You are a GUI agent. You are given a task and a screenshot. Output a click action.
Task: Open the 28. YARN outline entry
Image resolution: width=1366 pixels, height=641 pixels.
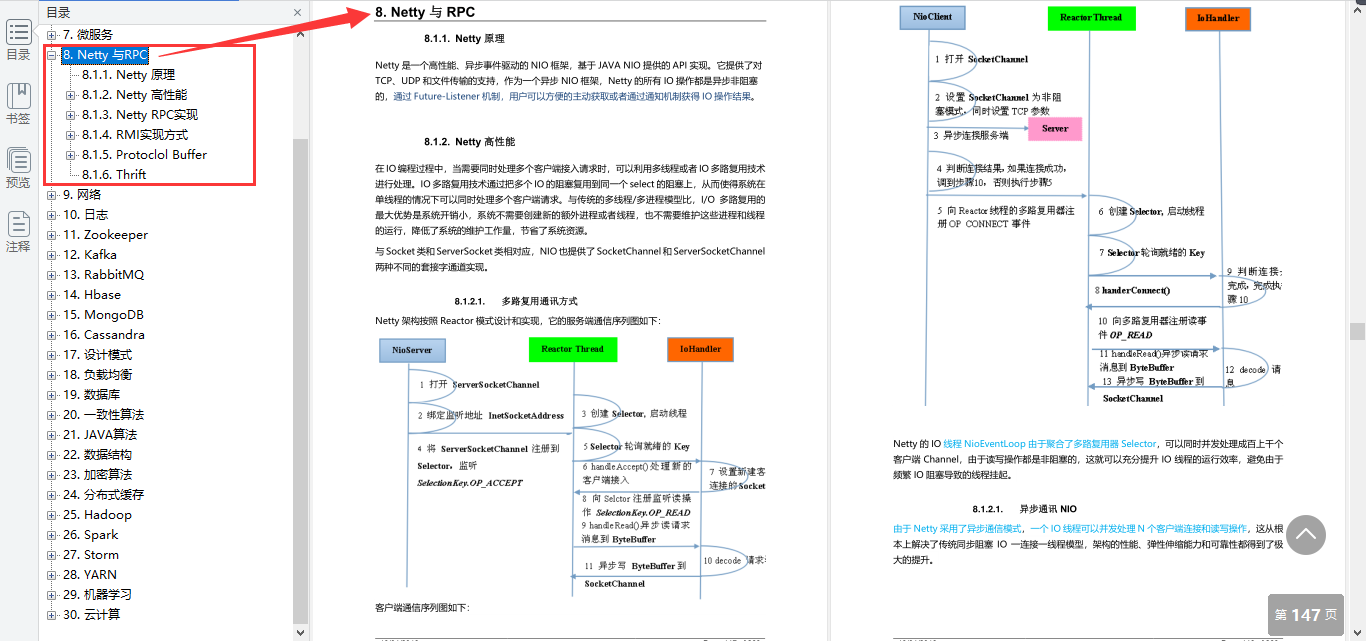coord(90,575)
